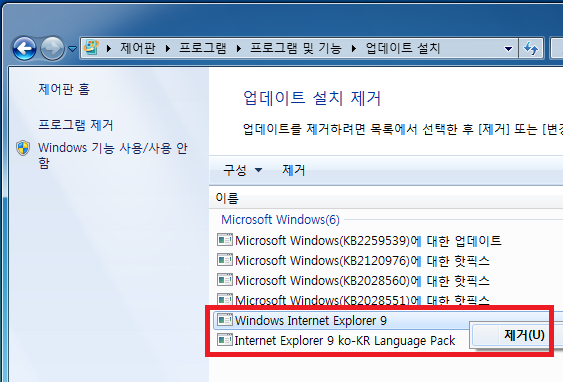Image resolution: width=563 pixels, height=382 pixels.
Task: Click the icon beside KB2259539 update
Action: 225,240
